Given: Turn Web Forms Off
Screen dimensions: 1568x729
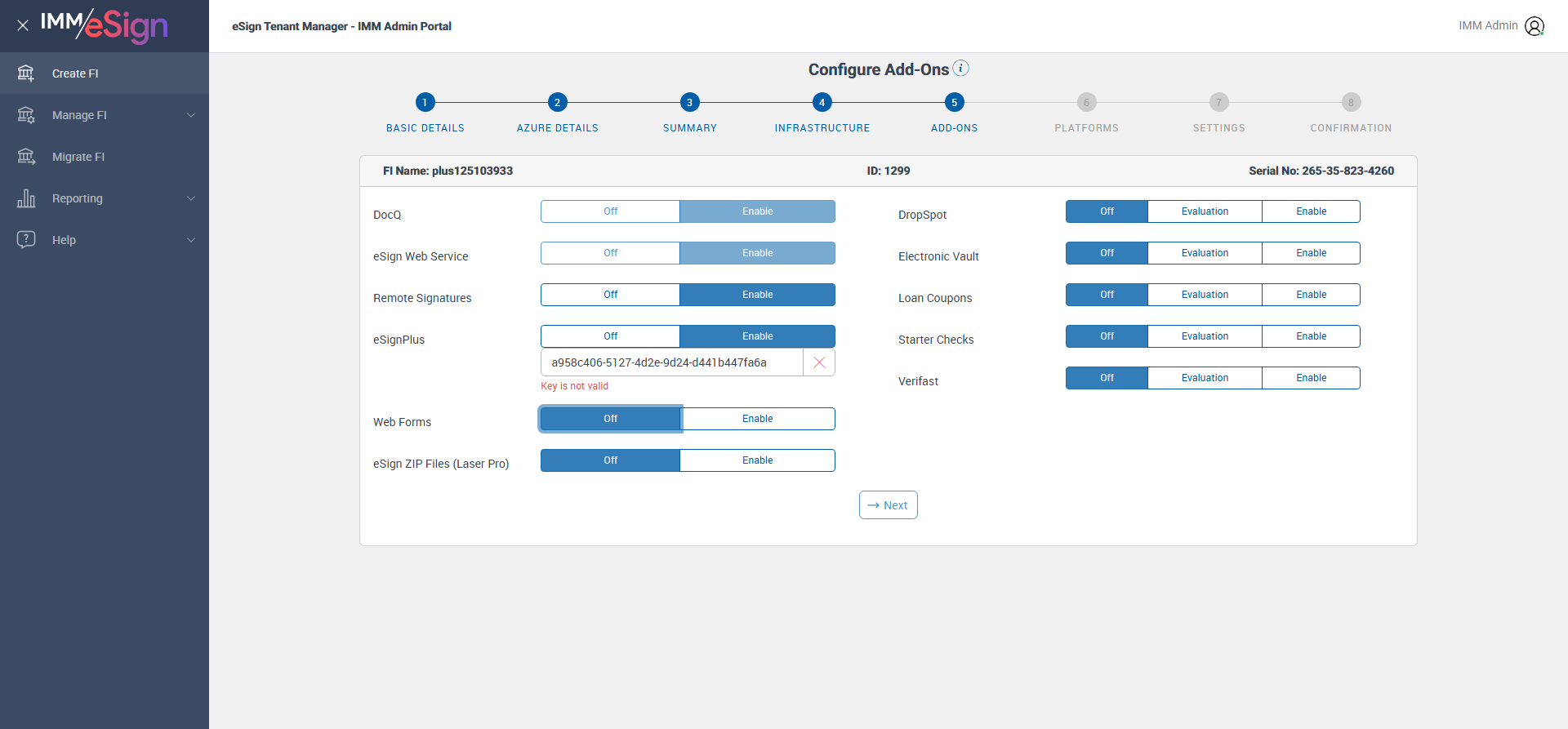Looking at the screenshot, I should [610, 419].
